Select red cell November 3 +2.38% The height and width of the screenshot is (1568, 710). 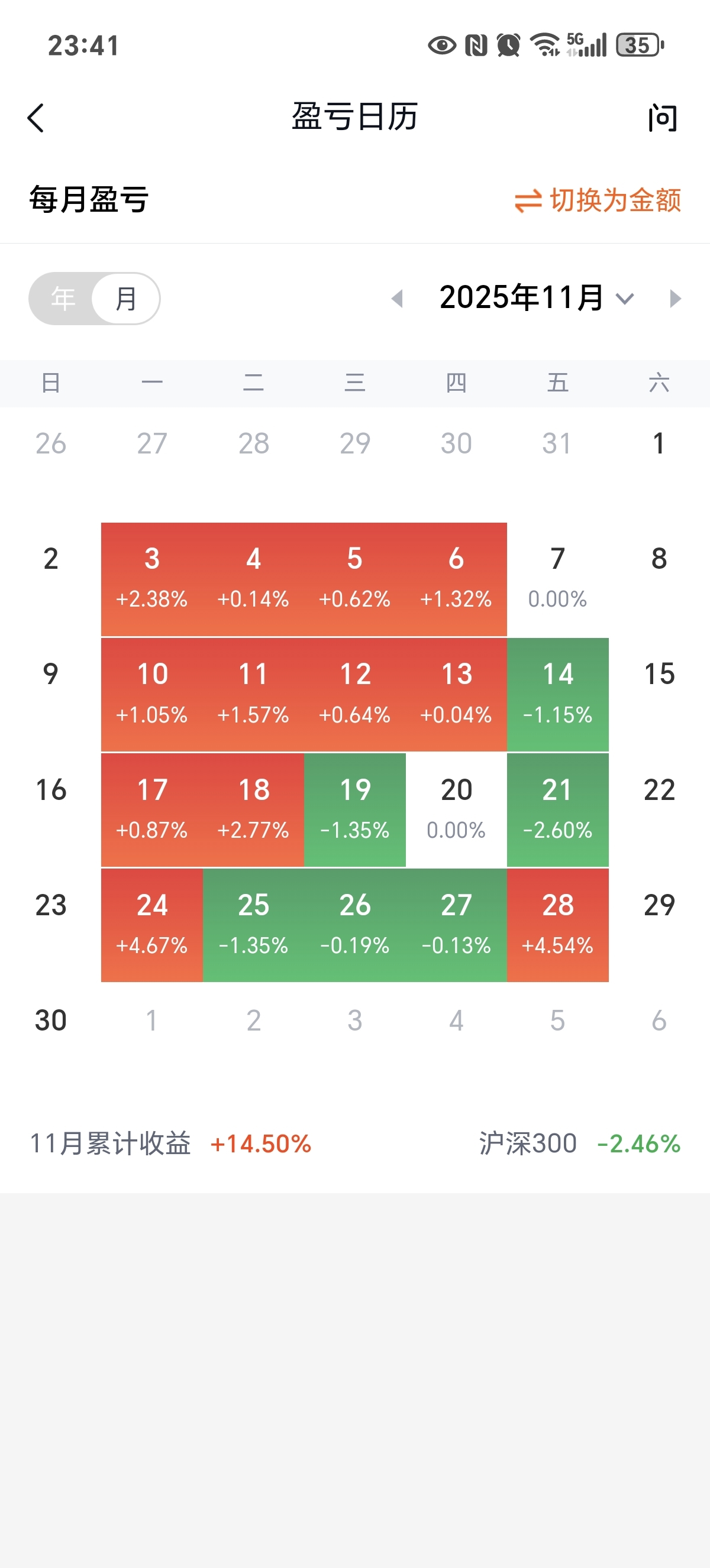pyautogui.click(x=151, y=579)
